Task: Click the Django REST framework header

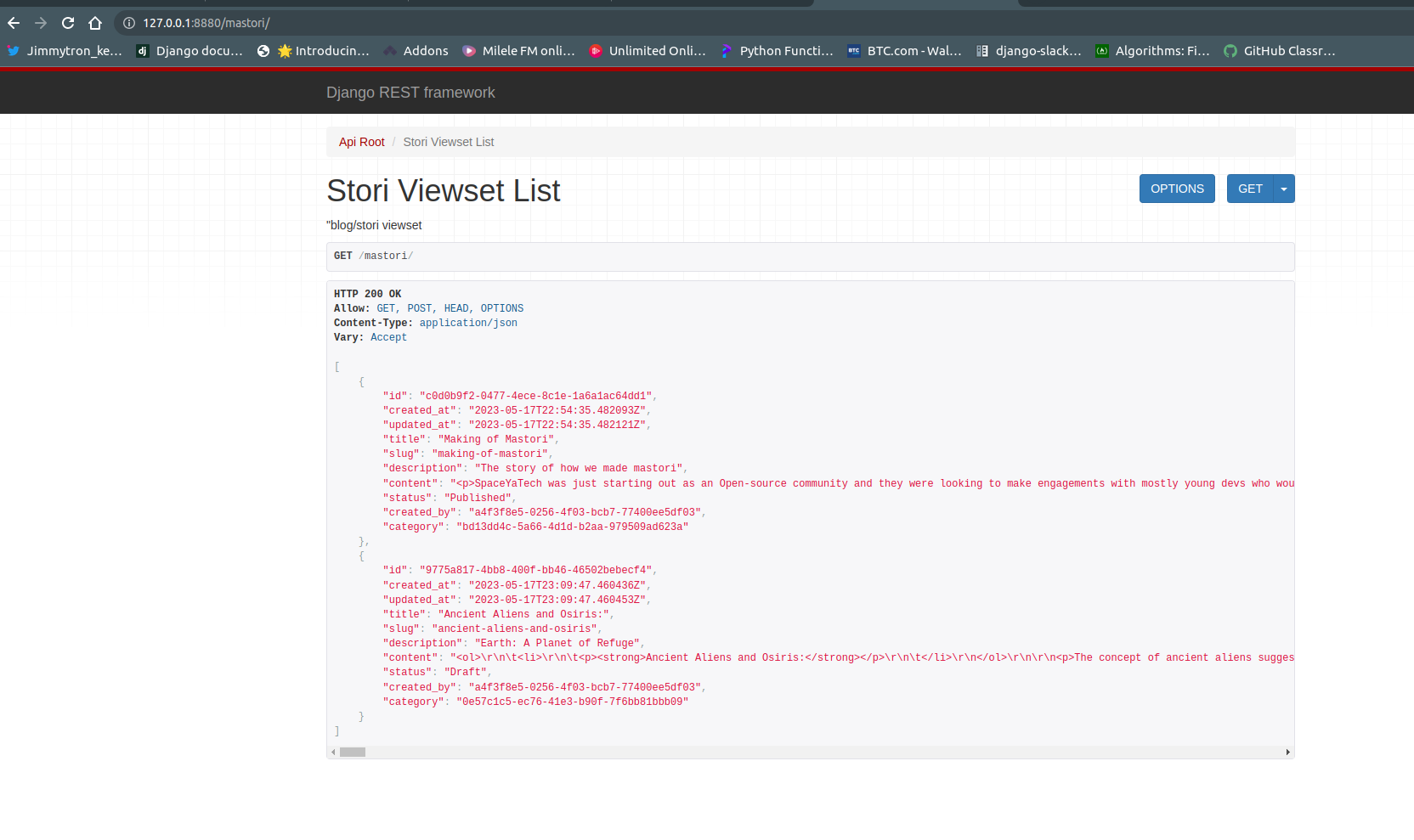Action: [x=410, y=92]
